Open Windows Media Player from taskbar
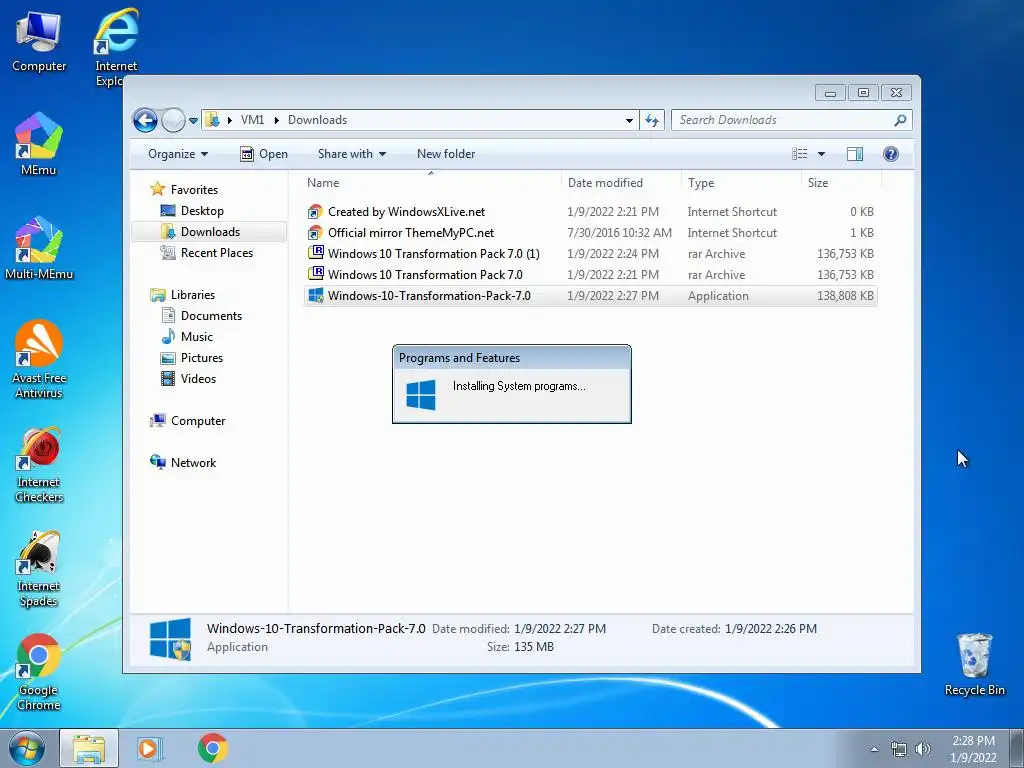 pos(150,748)
